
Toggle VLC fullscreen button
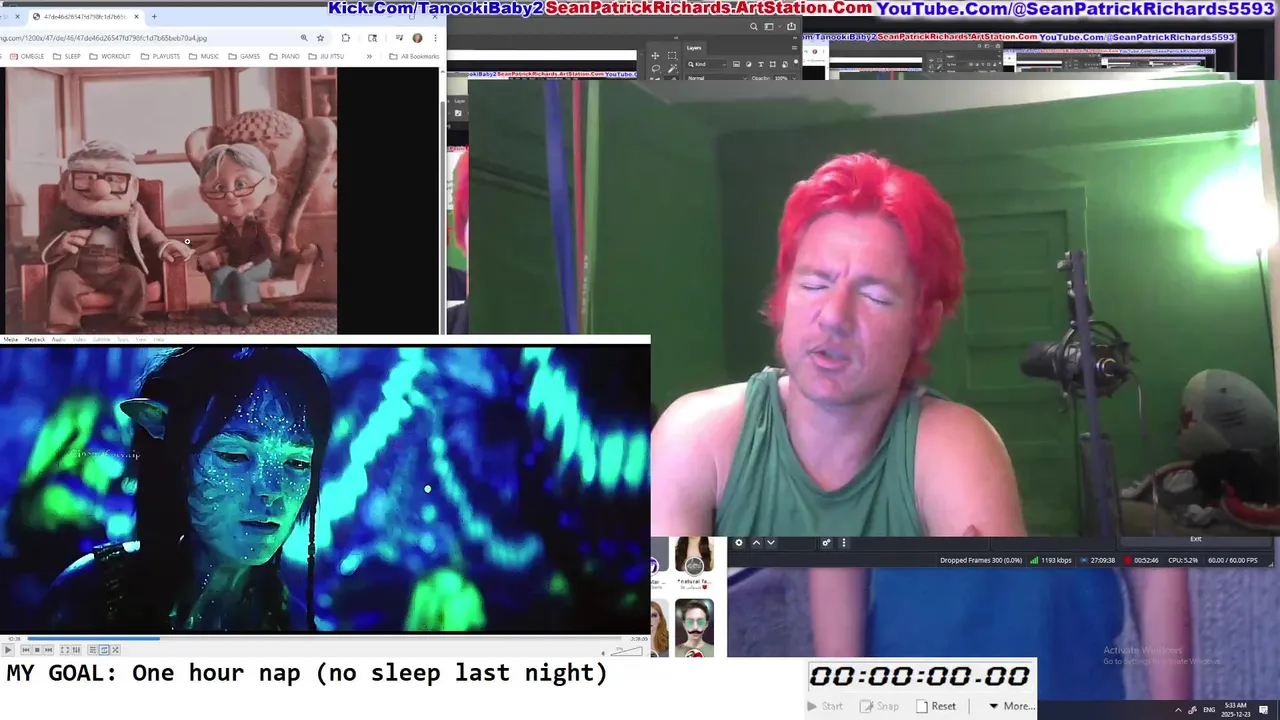pos(65,650)
